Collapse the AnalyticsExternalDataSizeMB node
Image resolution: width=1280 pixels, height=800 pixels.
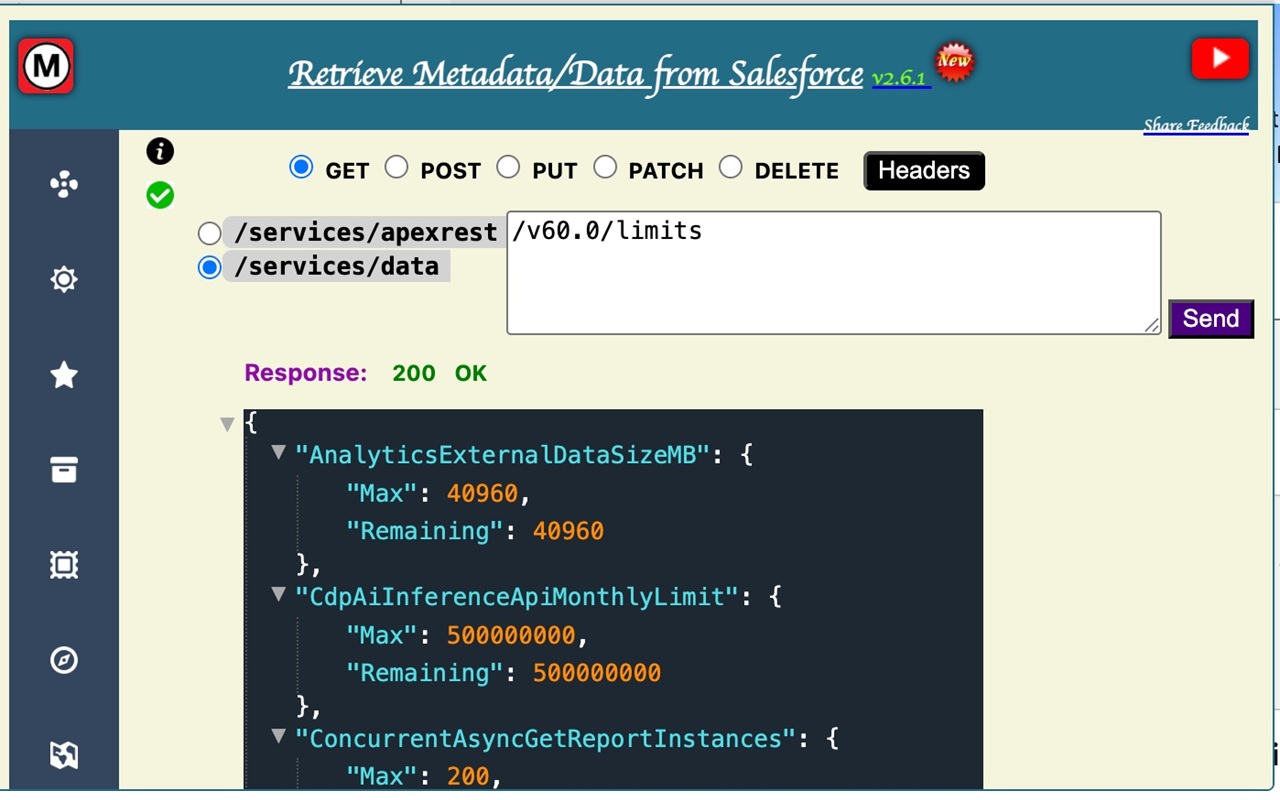279,453
